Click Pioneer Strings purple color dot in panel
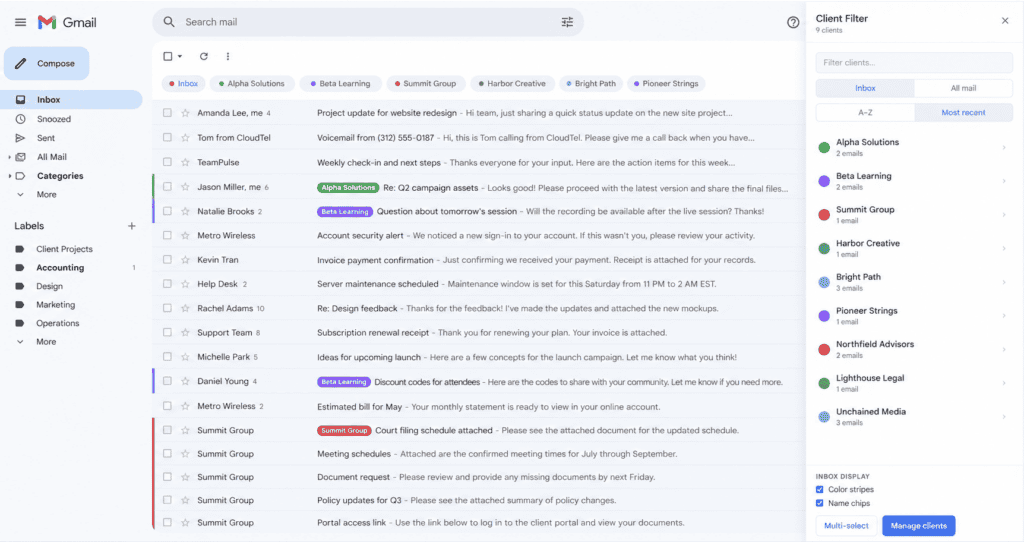1024x542 pixels. pos(824,316)
